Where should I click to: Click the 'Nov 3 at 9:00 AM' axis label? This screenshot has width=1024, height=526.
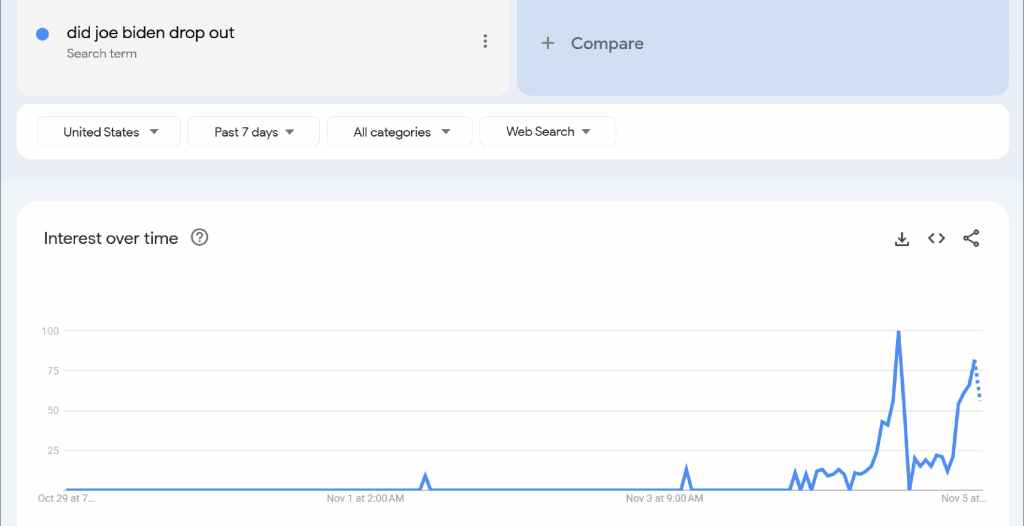point(664,499)
